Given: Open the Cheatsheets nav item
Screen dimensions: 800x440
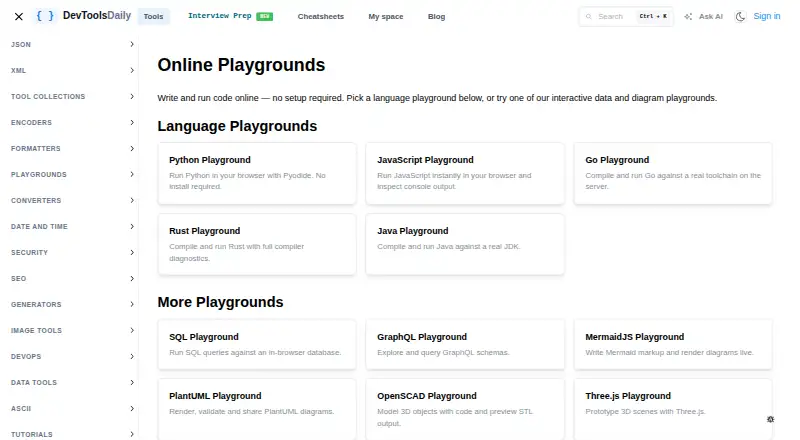Looking at the screenshot, I should click(x=320, y=16).
